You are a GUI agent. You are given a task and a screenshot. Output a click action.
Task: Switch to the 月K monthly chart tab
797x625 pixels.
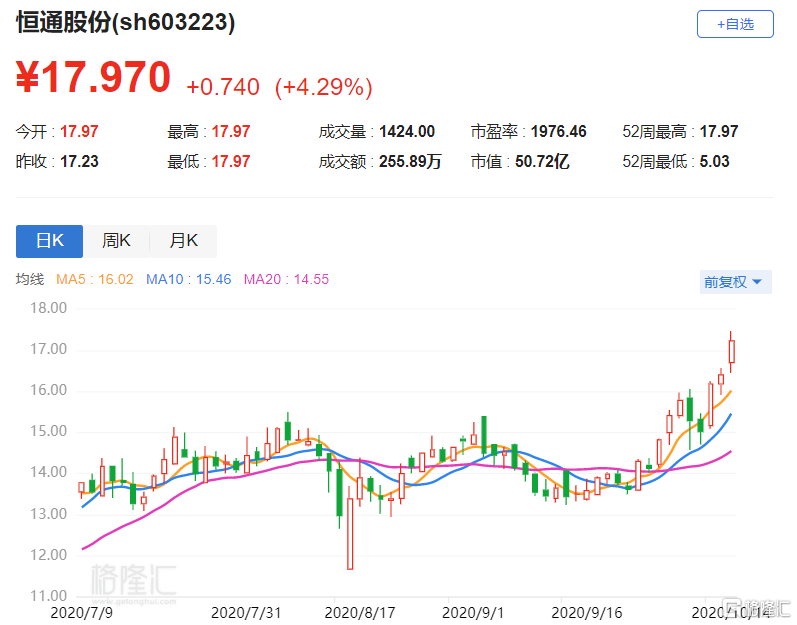point(183,241)
